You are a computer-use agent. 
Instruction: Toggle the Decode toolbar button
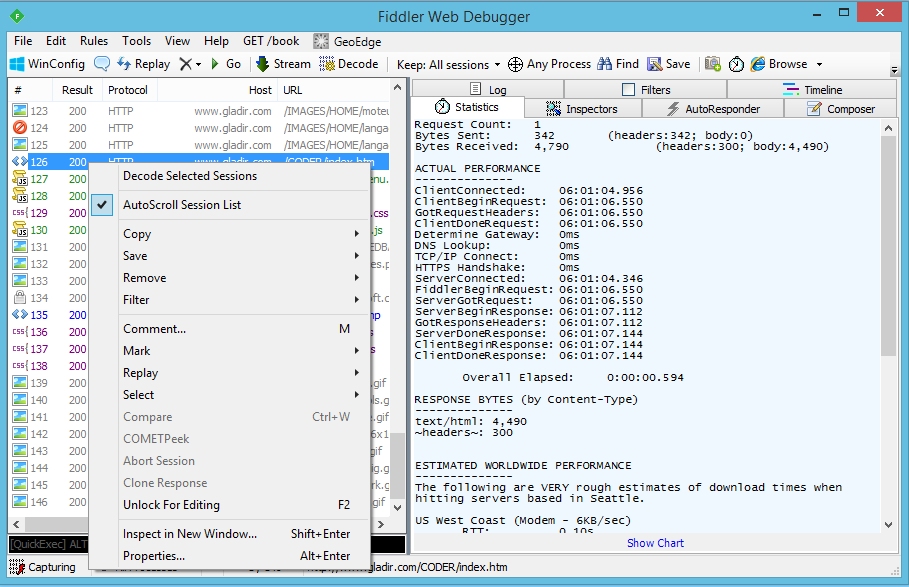(x=349, y=64)
